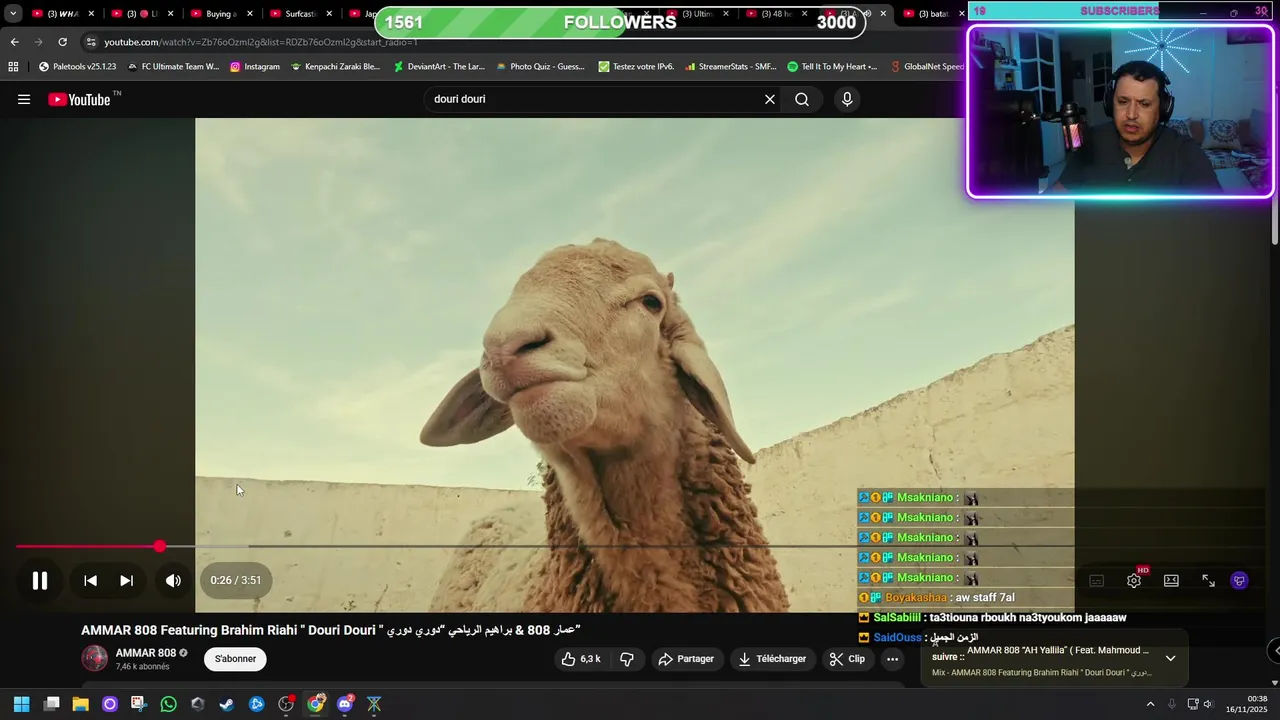Mute the video volume speaker icon
This screenshot has width=1280, height=720.
[x=173, y=580]
